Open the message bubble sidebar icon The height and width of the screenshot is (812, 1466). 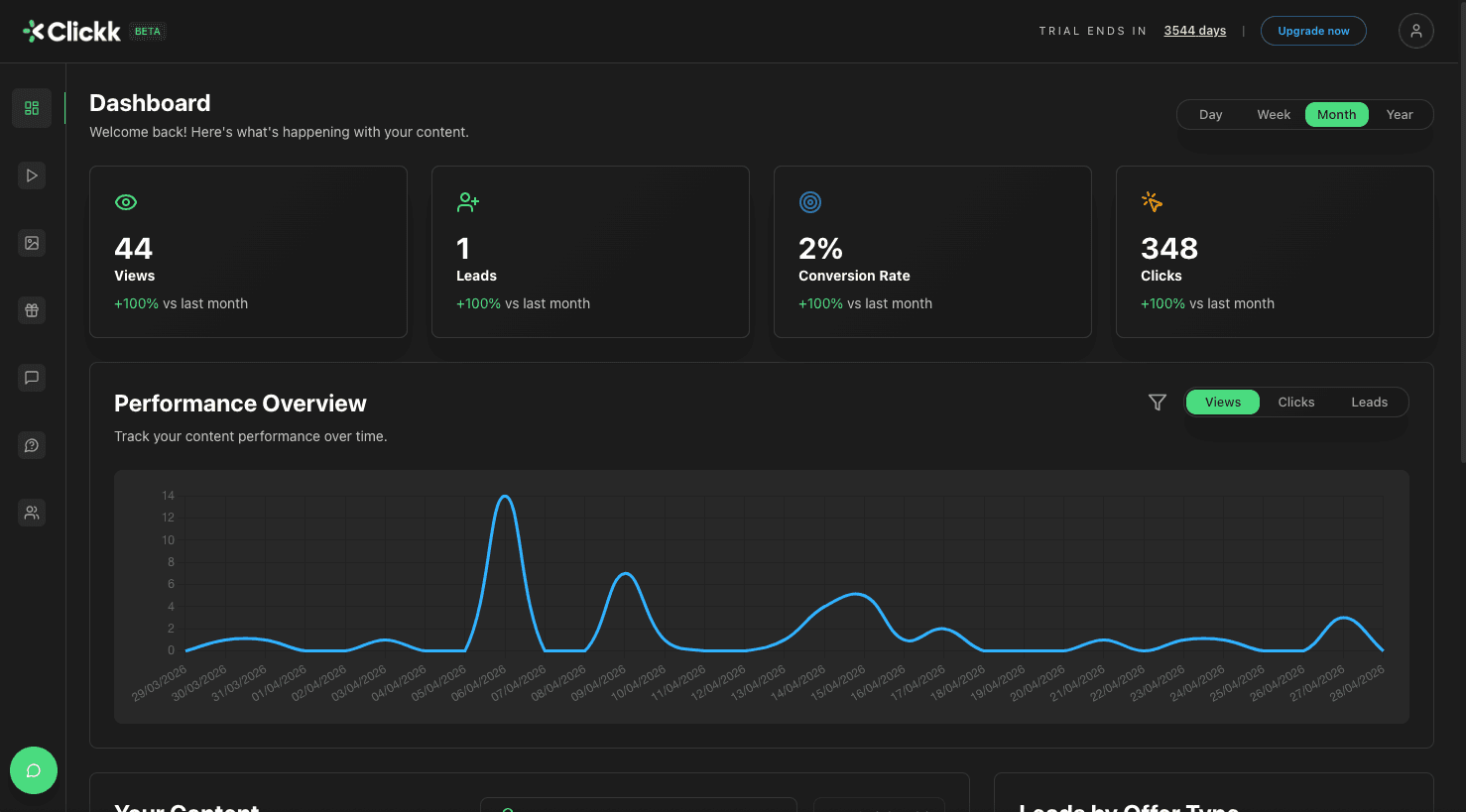coord(32,378)
